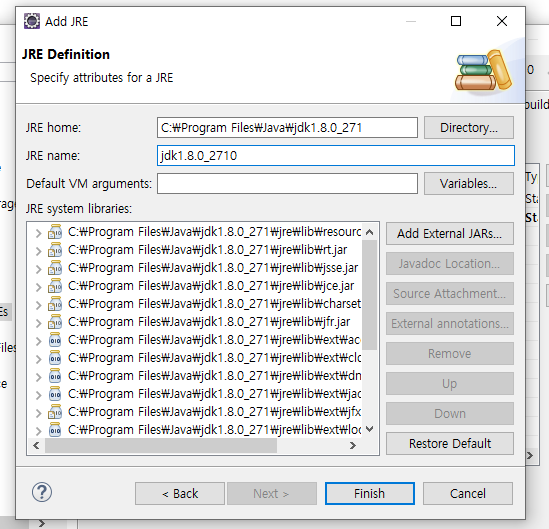The image size is (549, 529).
Task: Click the horizontal scrollbar left arrow
Action: tap(36, 445)
